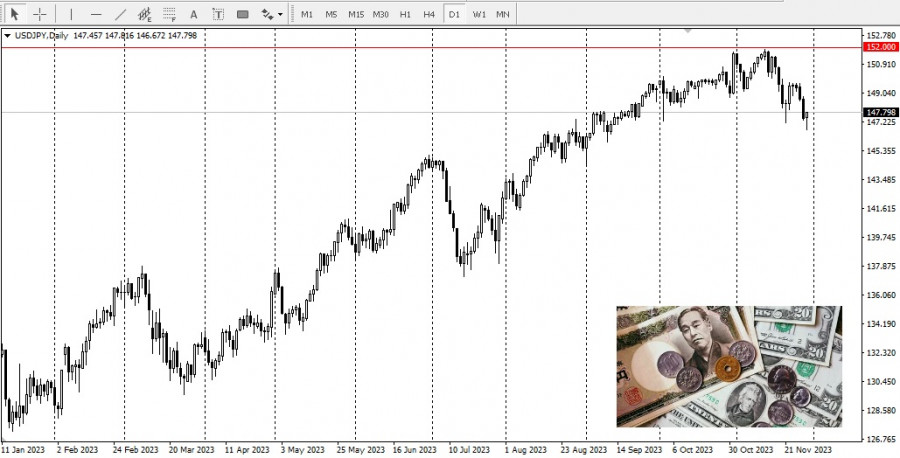Viewport: 900px width, 458px height.
Task: Click the USDJPY,Daily chart title
Action: coord(41,36)
